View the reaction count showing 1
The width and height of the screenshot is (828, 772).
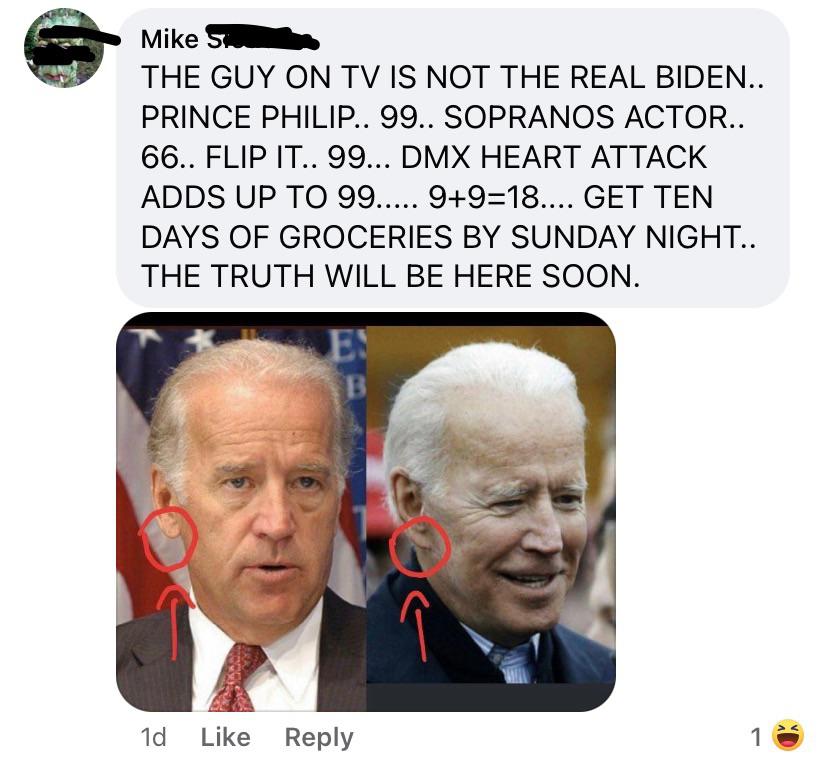coord(756,737)
